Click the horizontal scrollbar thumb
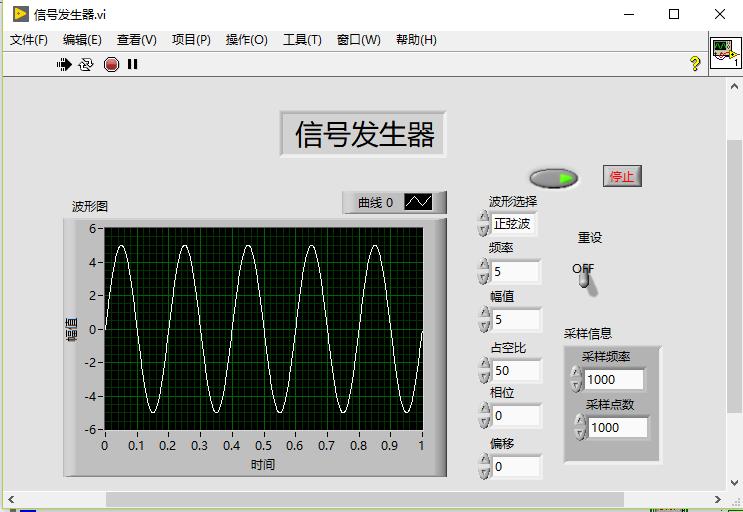 point(364,499)
